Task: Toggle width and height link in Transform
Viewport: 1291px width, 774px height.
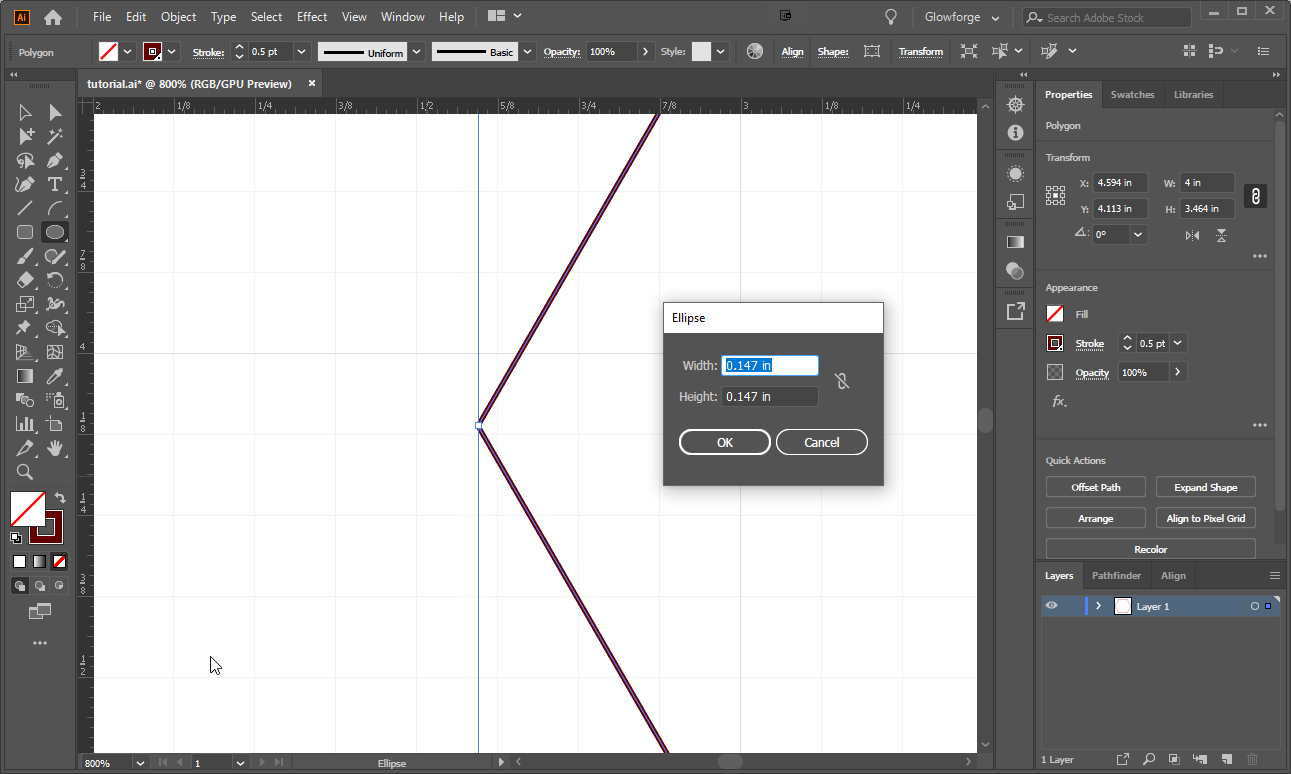Action: coord(1256,196)
